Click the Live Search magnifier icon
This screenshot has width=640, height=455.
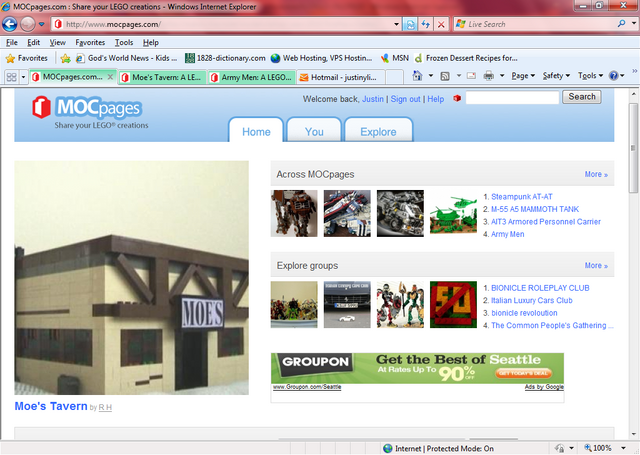tap(621, 24)
